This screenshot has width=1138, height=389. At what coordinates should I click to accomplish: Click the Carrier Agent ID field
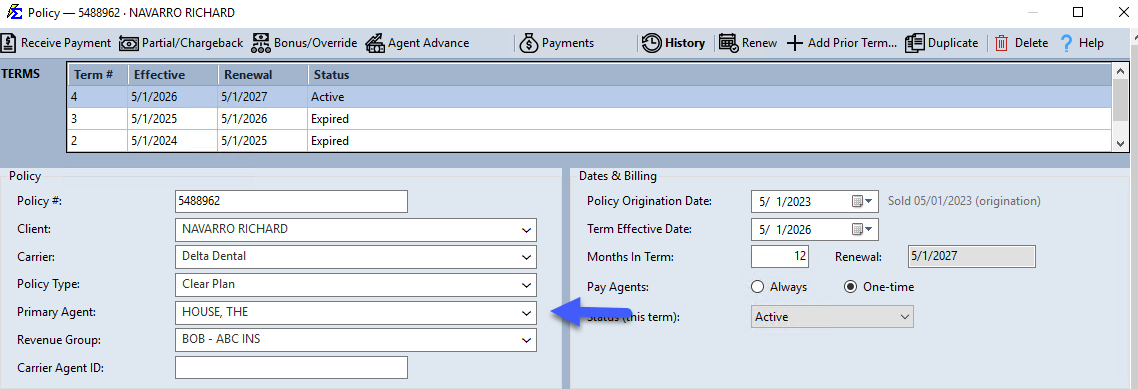pyautogui.click(x=291, y=367)
